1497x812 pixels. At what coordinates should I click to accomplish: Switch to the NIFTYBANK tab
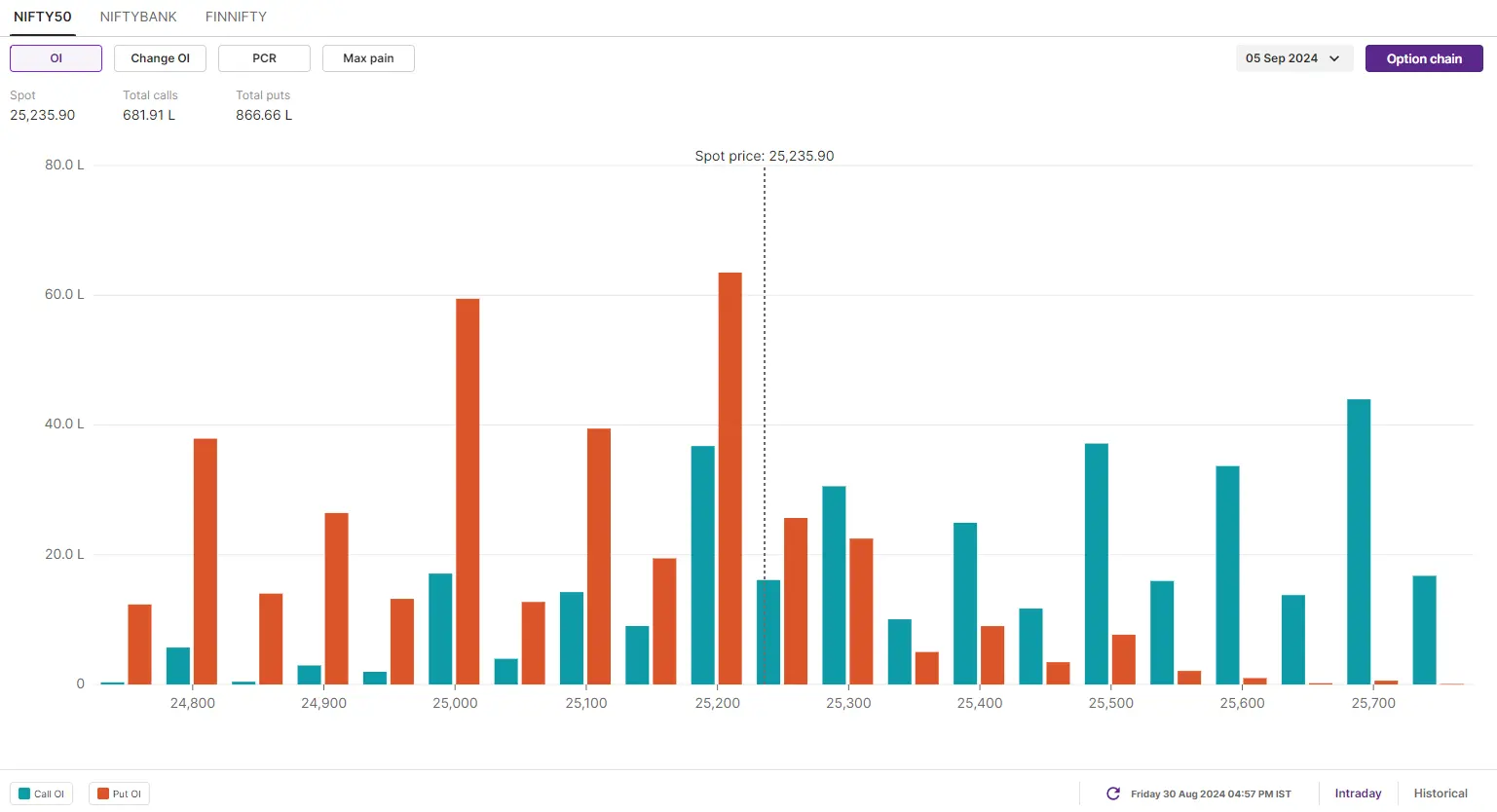(x=138, y=17)
